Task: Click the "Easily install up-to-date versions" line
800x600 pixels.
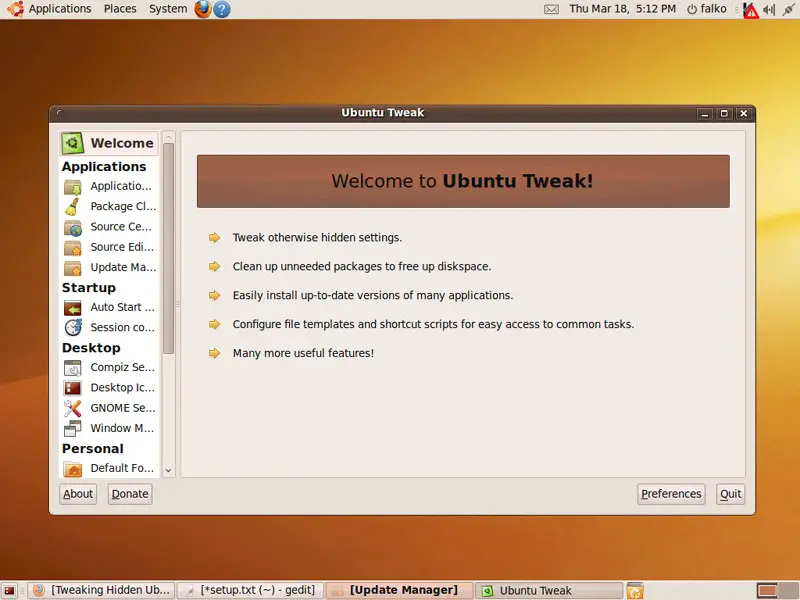Action: 373,295
